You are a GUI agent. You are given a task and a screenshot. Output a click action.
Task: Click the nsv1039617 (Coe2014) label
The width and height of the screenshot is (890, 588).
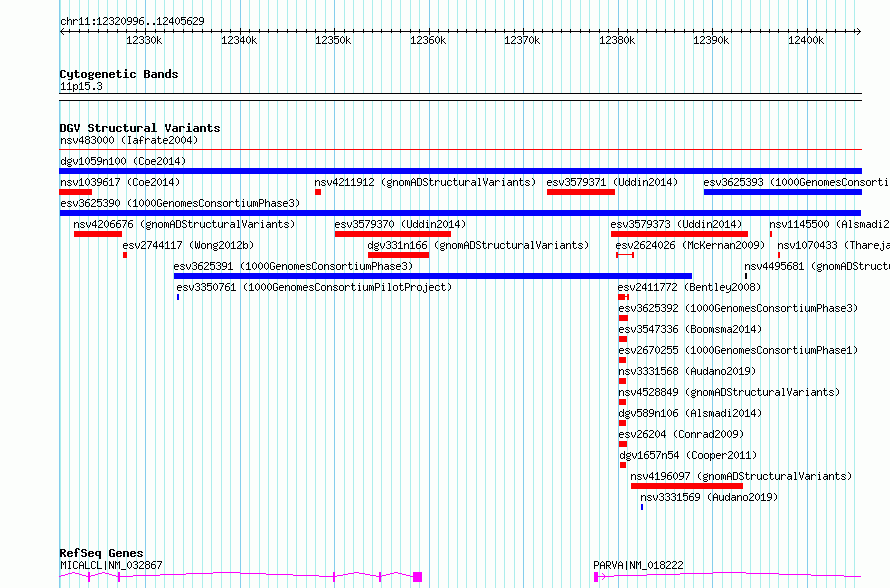point(120,182)
